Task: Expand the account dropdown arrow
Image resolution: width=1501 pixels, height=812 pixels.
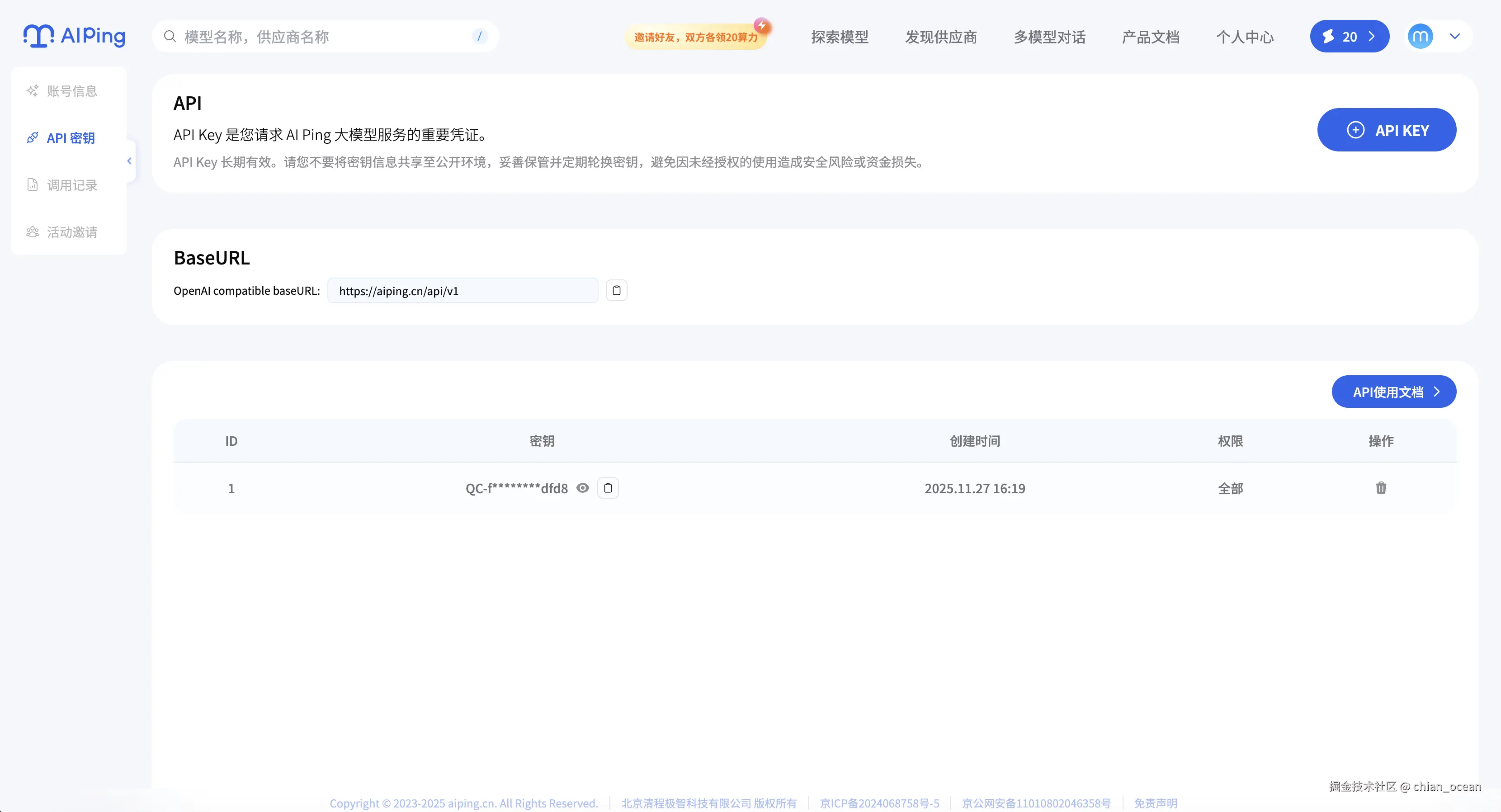Action: tap(1455, 36)
